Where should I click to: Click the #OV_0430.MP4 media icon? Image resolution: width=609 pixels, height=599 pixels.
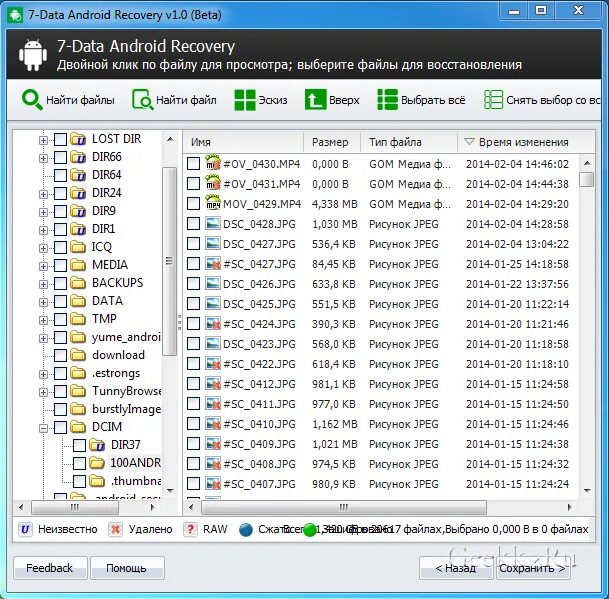click(213, 164)
